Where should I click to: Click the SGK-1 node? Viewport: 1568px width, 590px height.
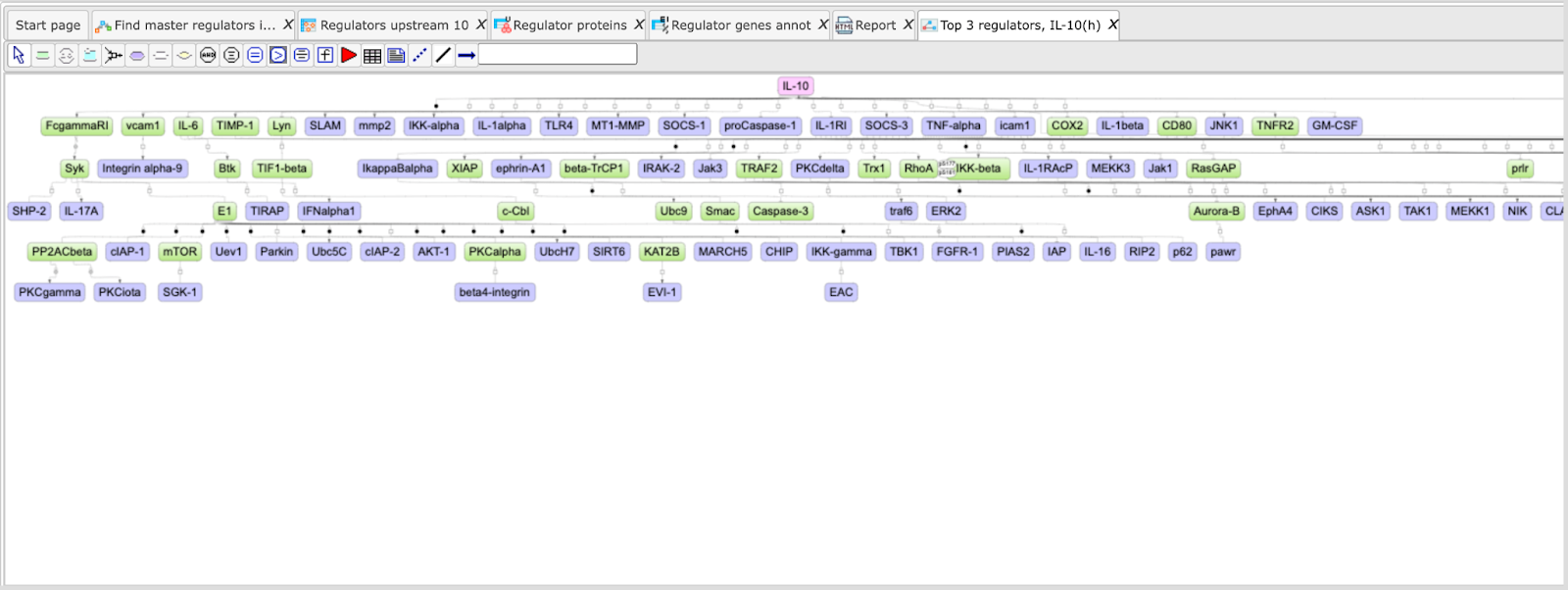tap(180, 292)
